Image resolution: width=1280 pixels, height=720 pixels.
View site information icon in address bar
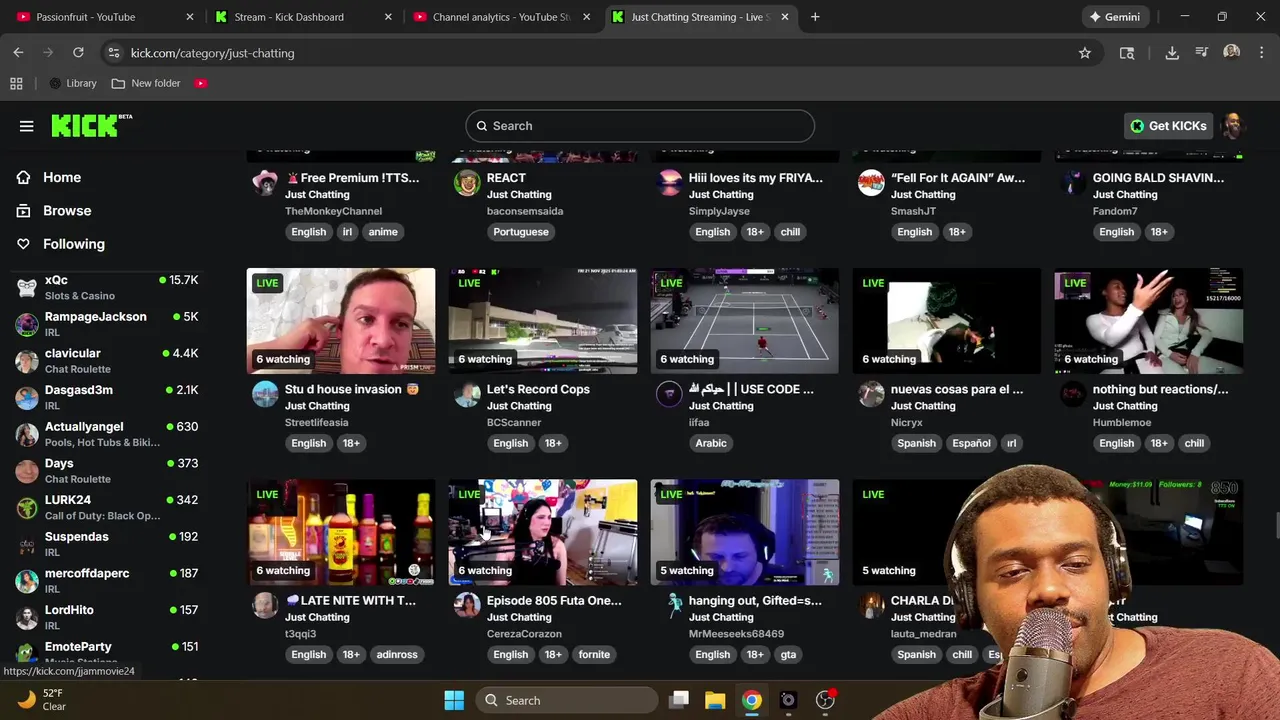(x=113, y=53)
